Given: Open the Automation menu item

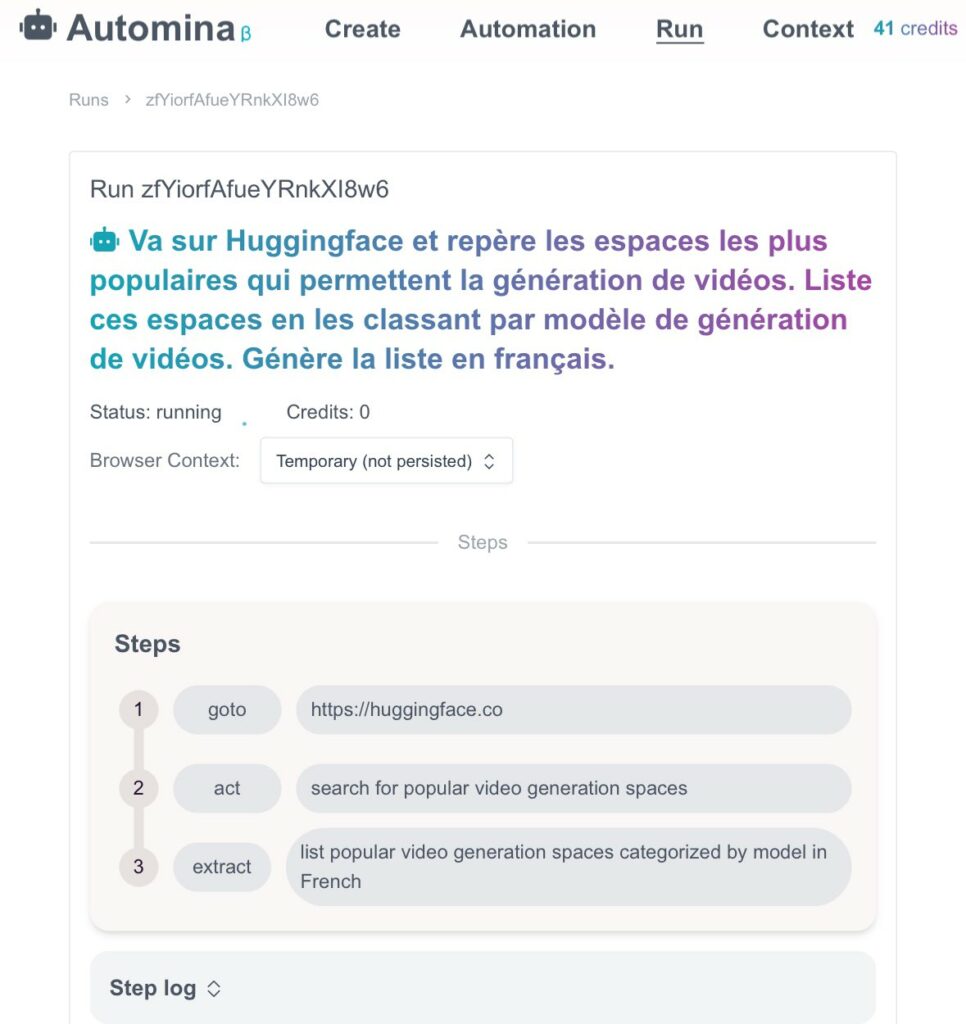Looking at the screenshot, I should pyautogui.click(x=527, y=29).
